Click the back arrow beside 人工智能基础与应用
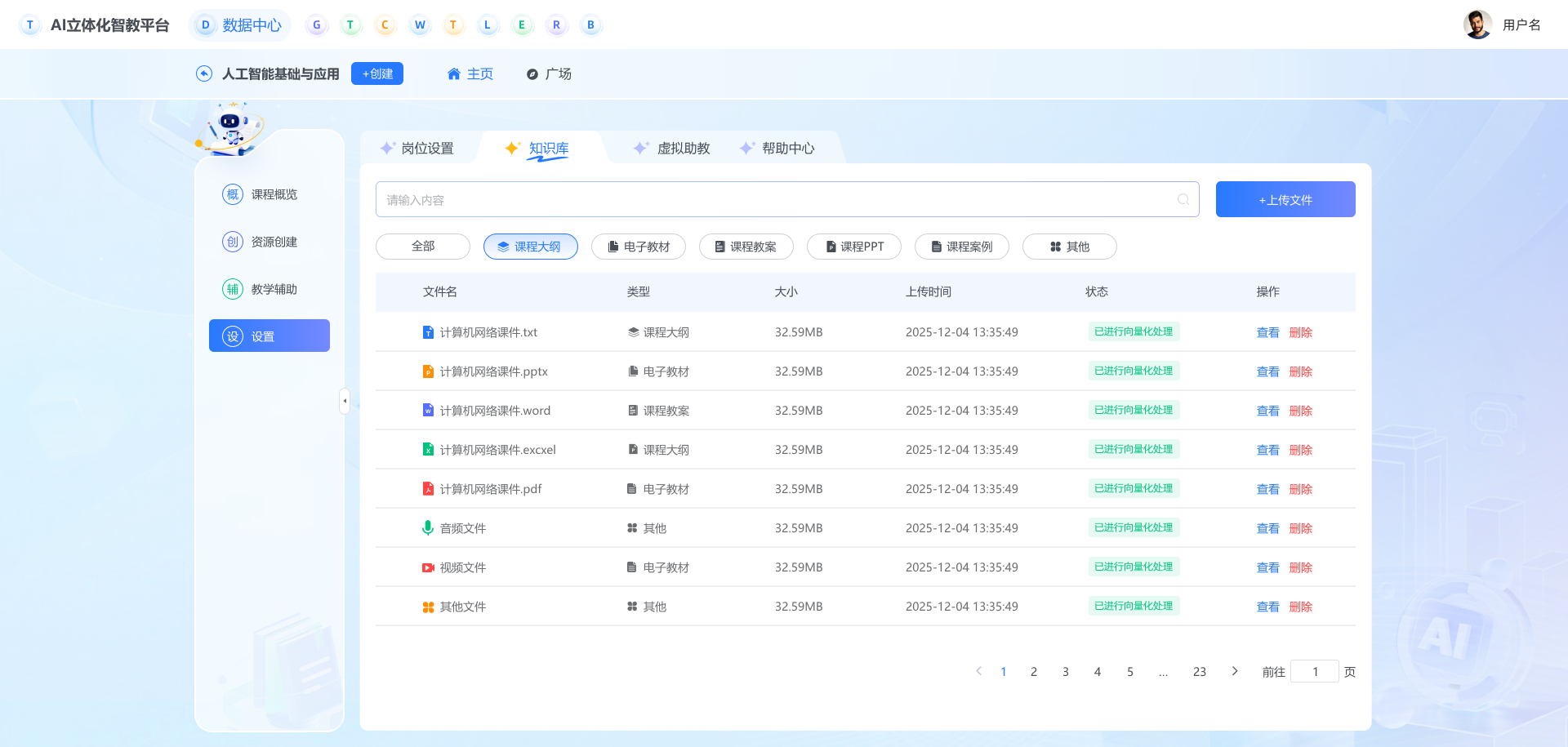The height and width of the screenshot is (747, 1568). (x=204, y=73)
